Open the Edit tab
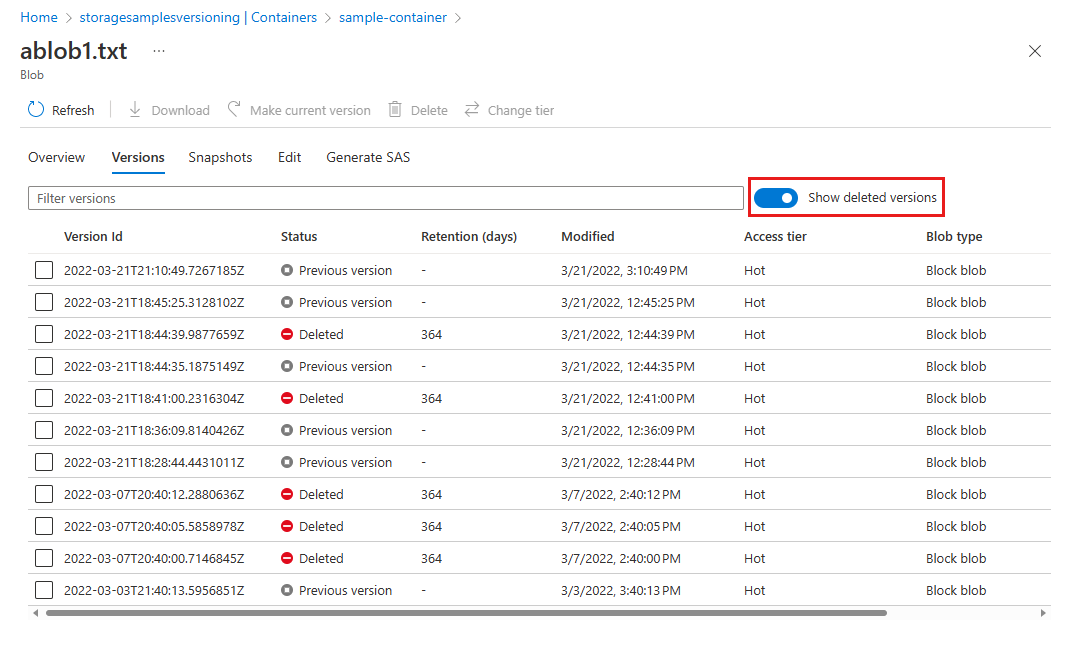 [x=289, y=157]
